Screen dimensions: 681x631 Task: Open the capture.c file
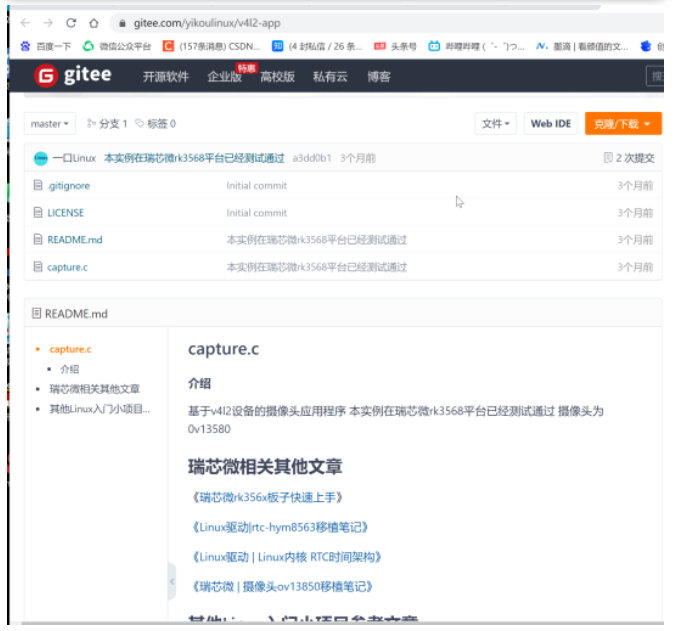click(67, 267)
